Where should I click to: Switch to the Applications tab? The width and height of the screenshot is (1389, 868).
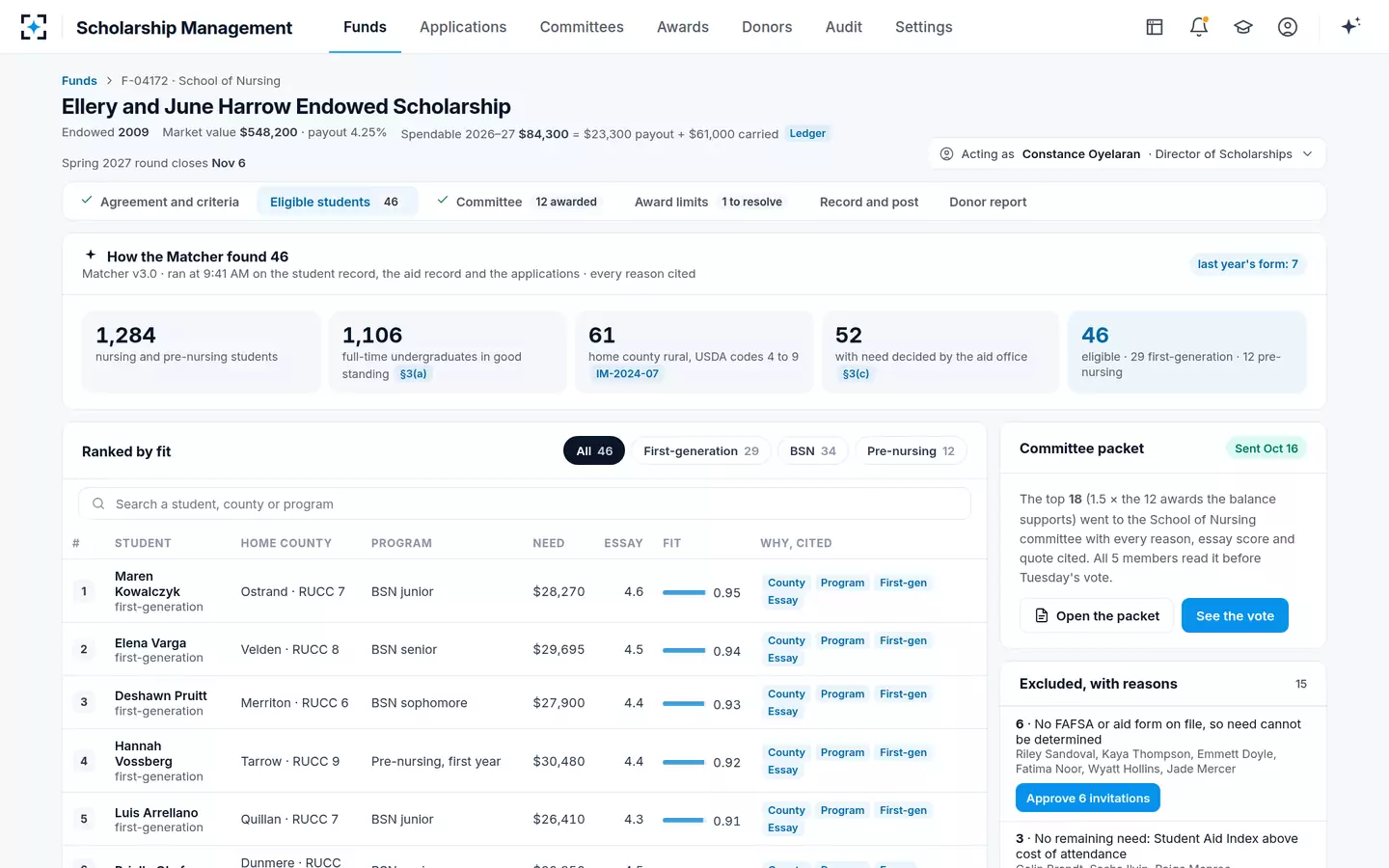coord(463,27)
